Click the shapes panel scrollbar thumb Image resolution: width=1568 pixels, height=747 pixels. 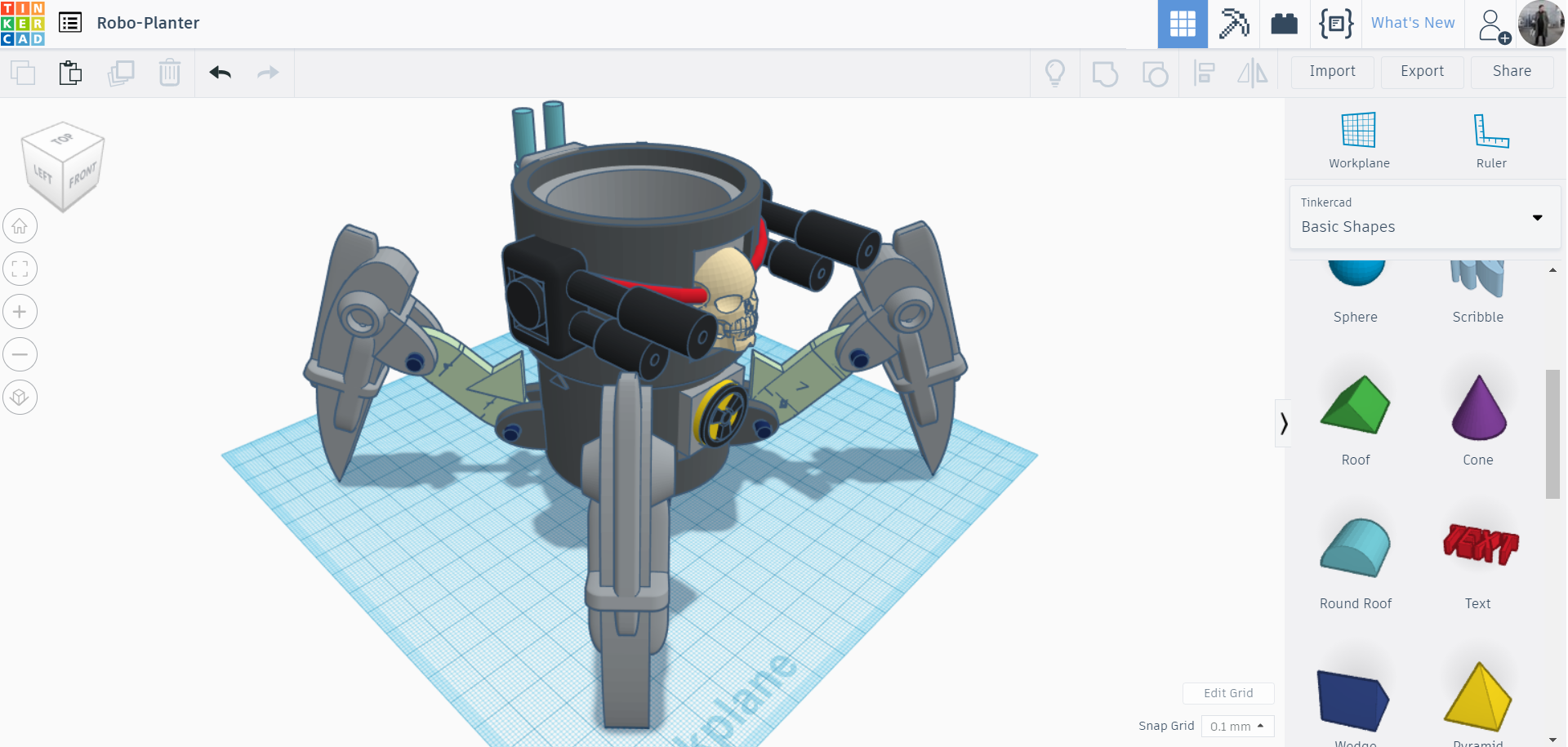click(x=1552, y=434)
